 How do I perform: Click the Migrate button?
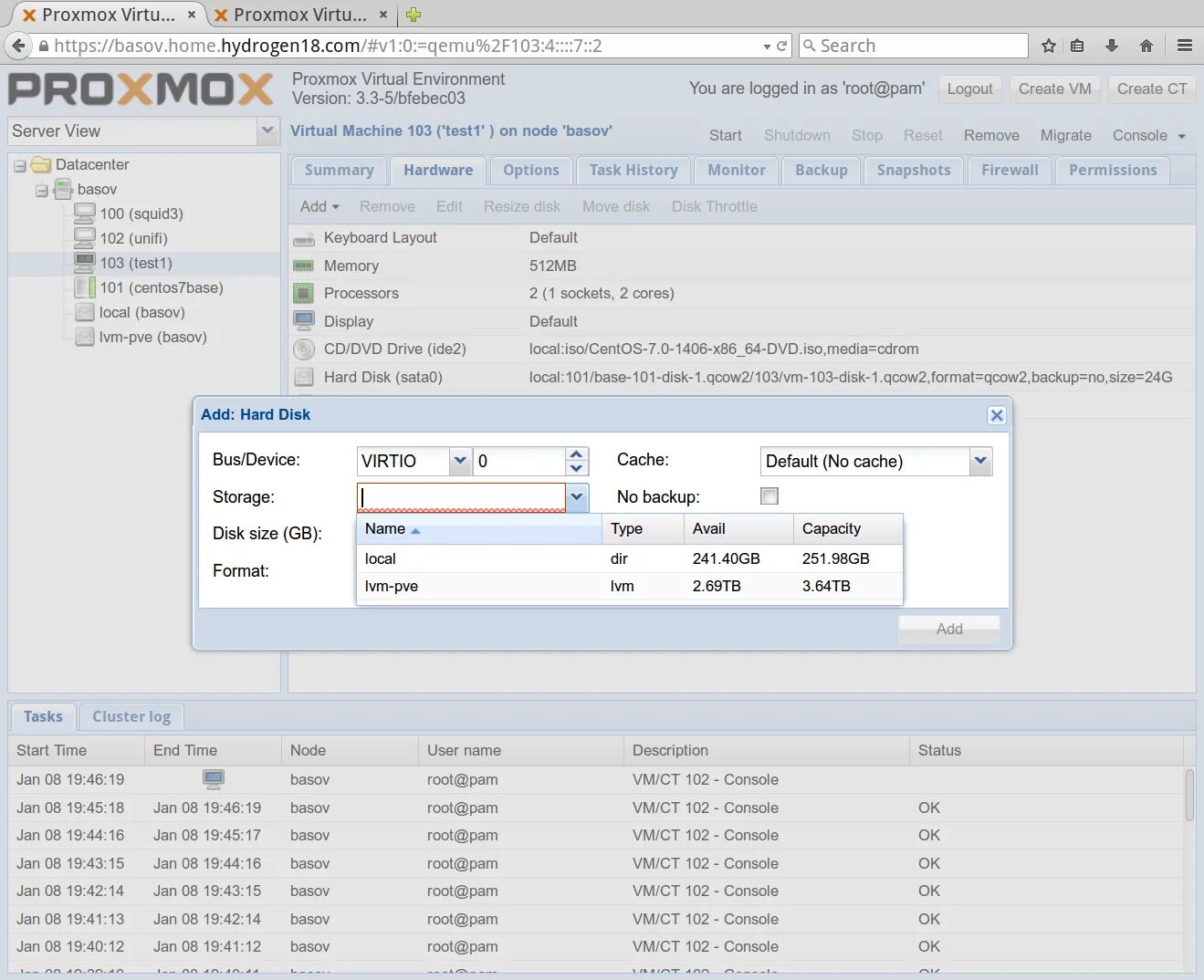(x=1066, y=136)
